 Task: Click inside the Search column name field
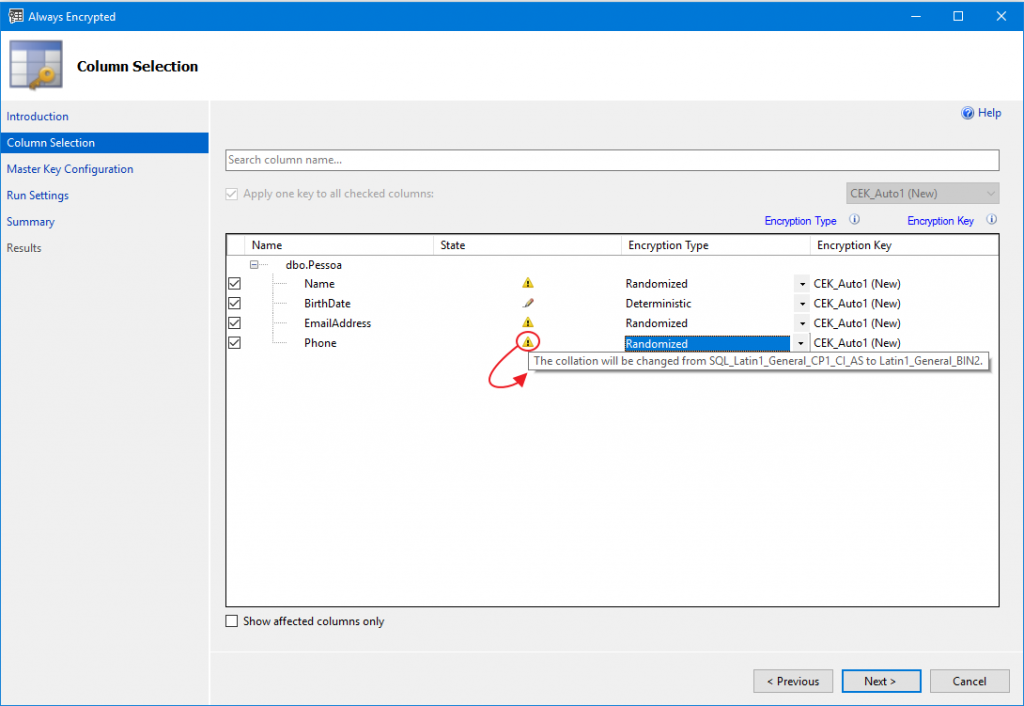pyautogui.click(x=612, y=160)
